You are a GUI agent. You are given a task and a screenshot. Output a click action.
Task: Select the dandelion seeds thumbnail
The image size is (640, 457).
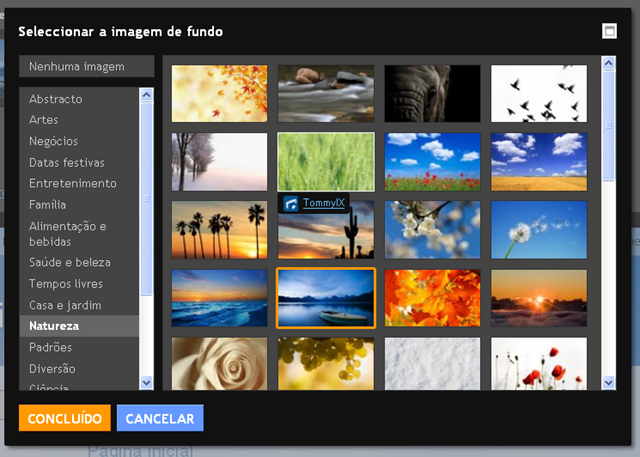[539, 230]
